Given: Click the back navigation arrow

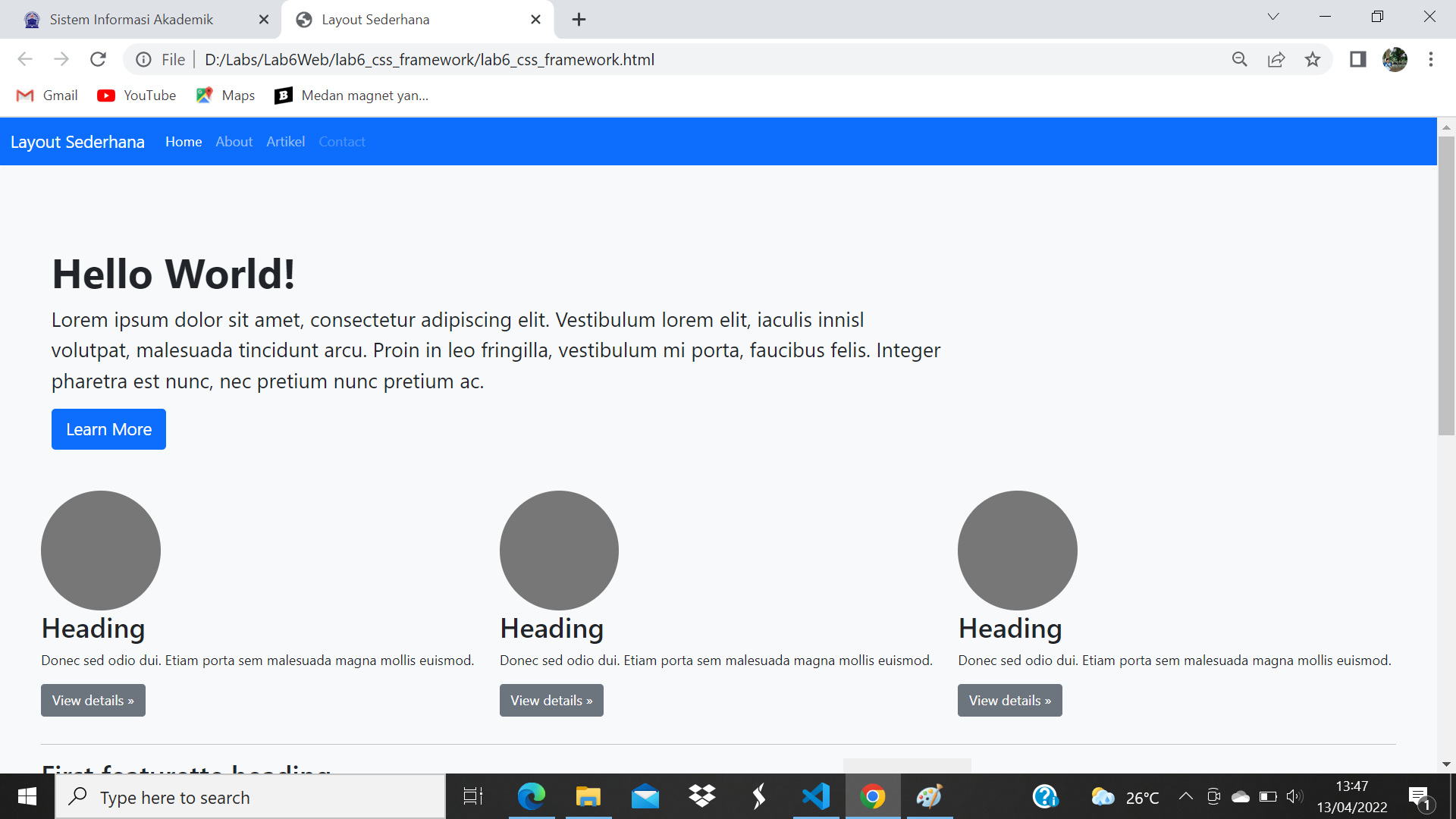Looking at the screenshot, I should pyautogui.click(x=25, y=59).
